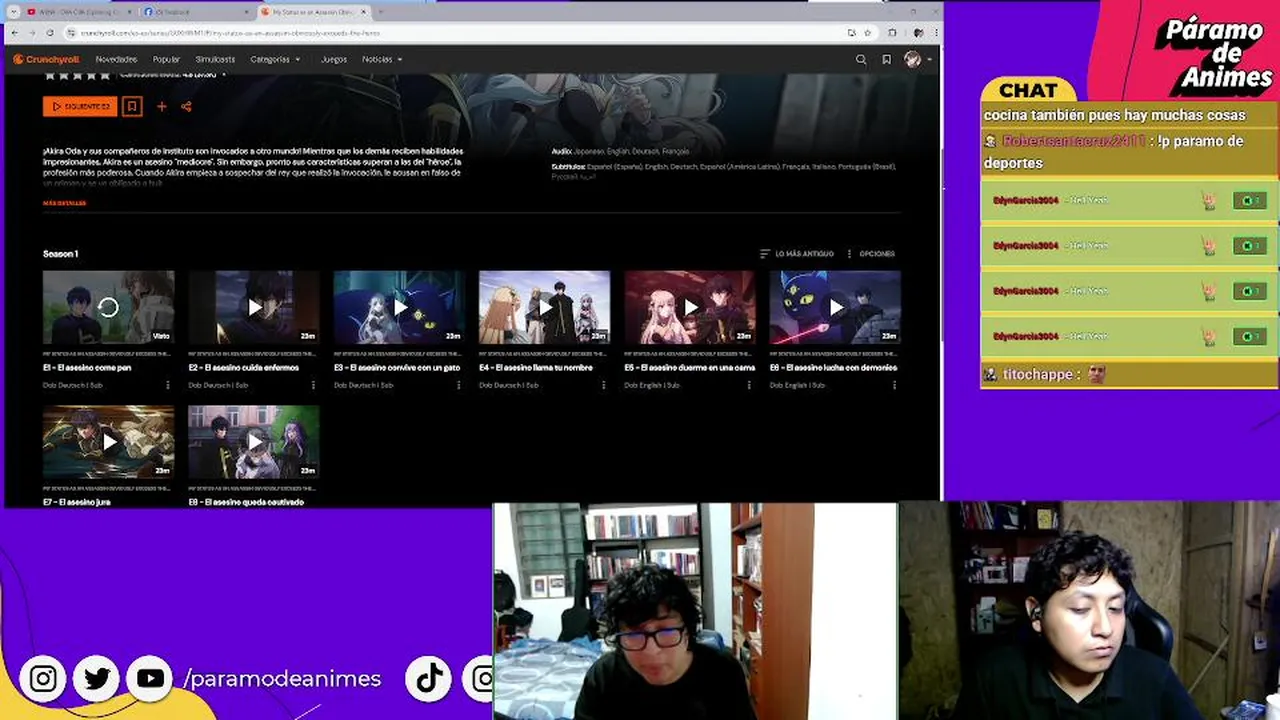Open episode title E1 - El asesino come pan
Viewport: 1280px width, 720px height.
[x=87, y=368]
